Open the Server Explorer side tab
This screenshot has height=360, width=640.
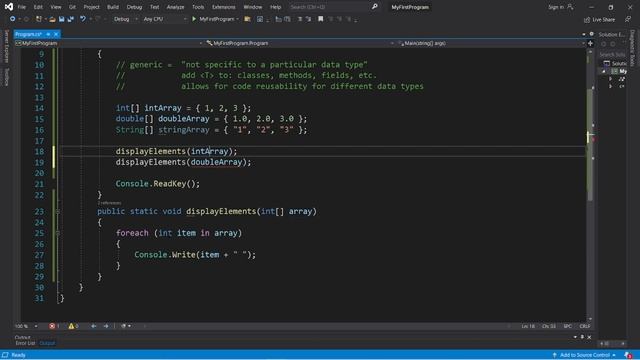click(x=6, y=47)
